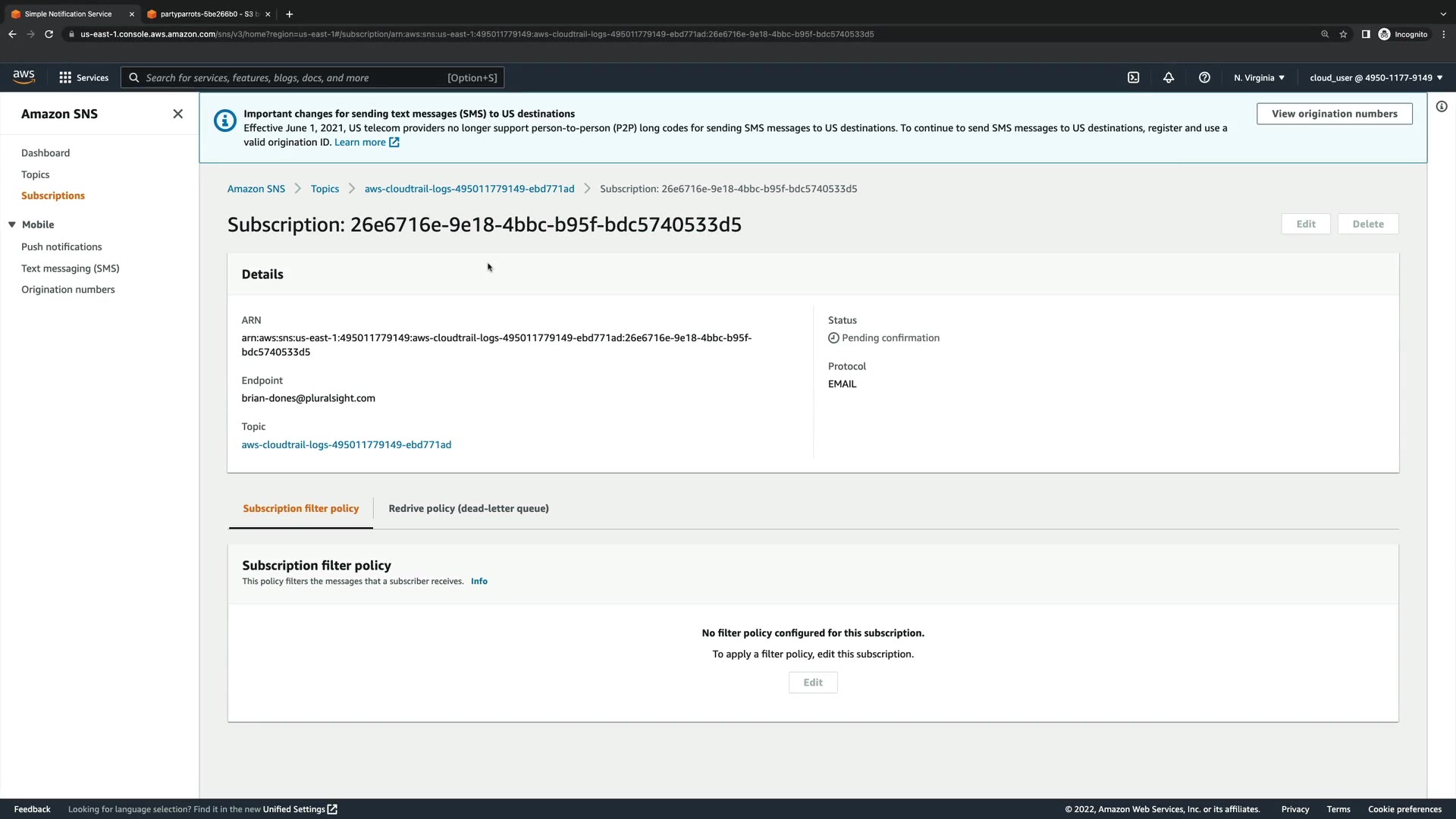This screenshot has height=819, width=1456.
Task: Close the Amazon SNS side panel
Action: point(177,114)
